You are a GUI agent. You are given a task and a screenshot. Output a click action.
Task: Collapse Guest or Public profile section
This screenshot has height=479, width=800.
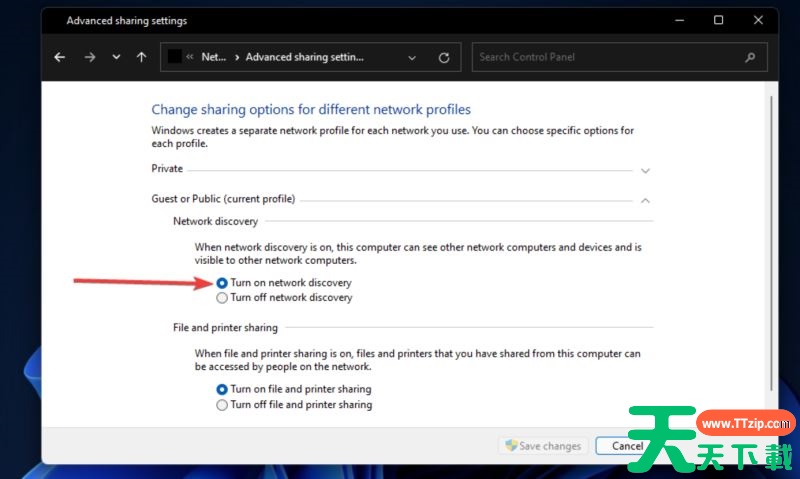pyautogui.click(x=645, y=200)
